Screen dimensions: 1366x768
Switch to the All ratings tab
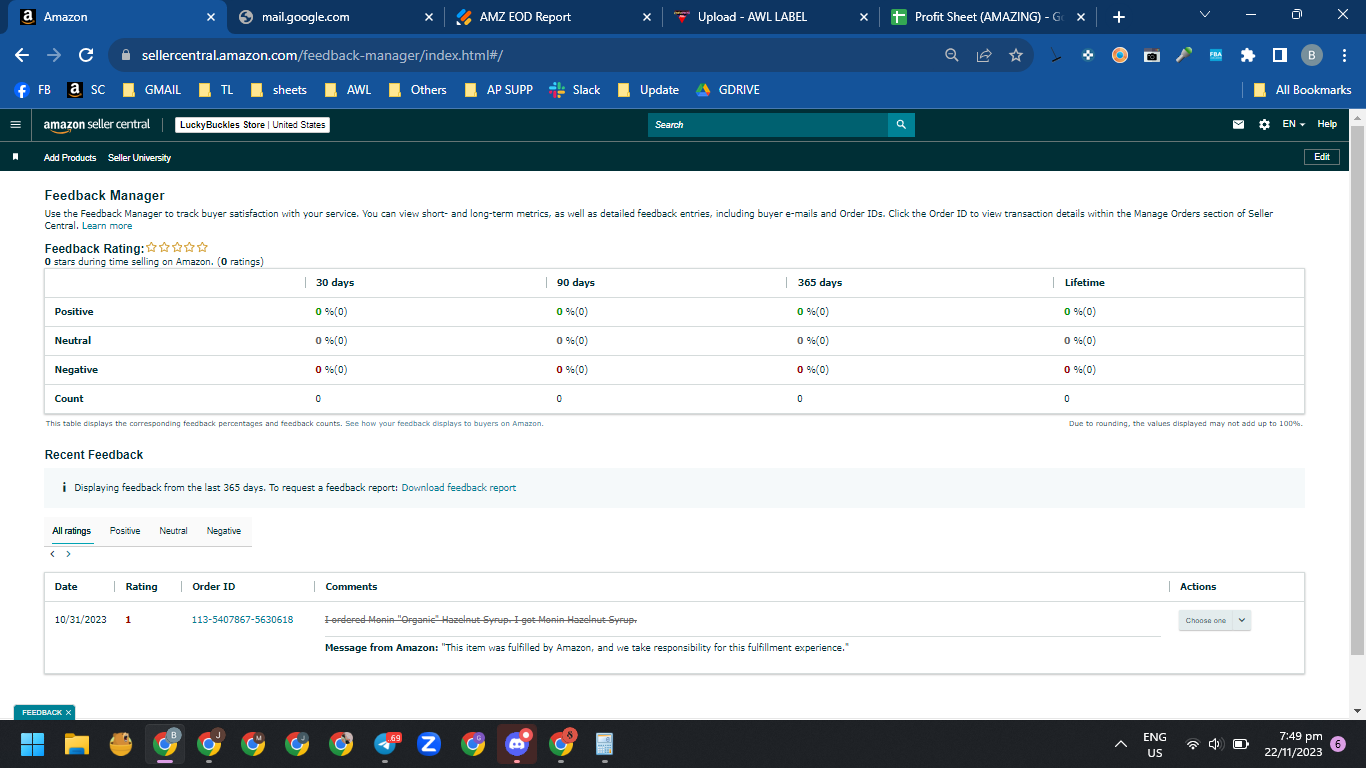pos(72,531)
